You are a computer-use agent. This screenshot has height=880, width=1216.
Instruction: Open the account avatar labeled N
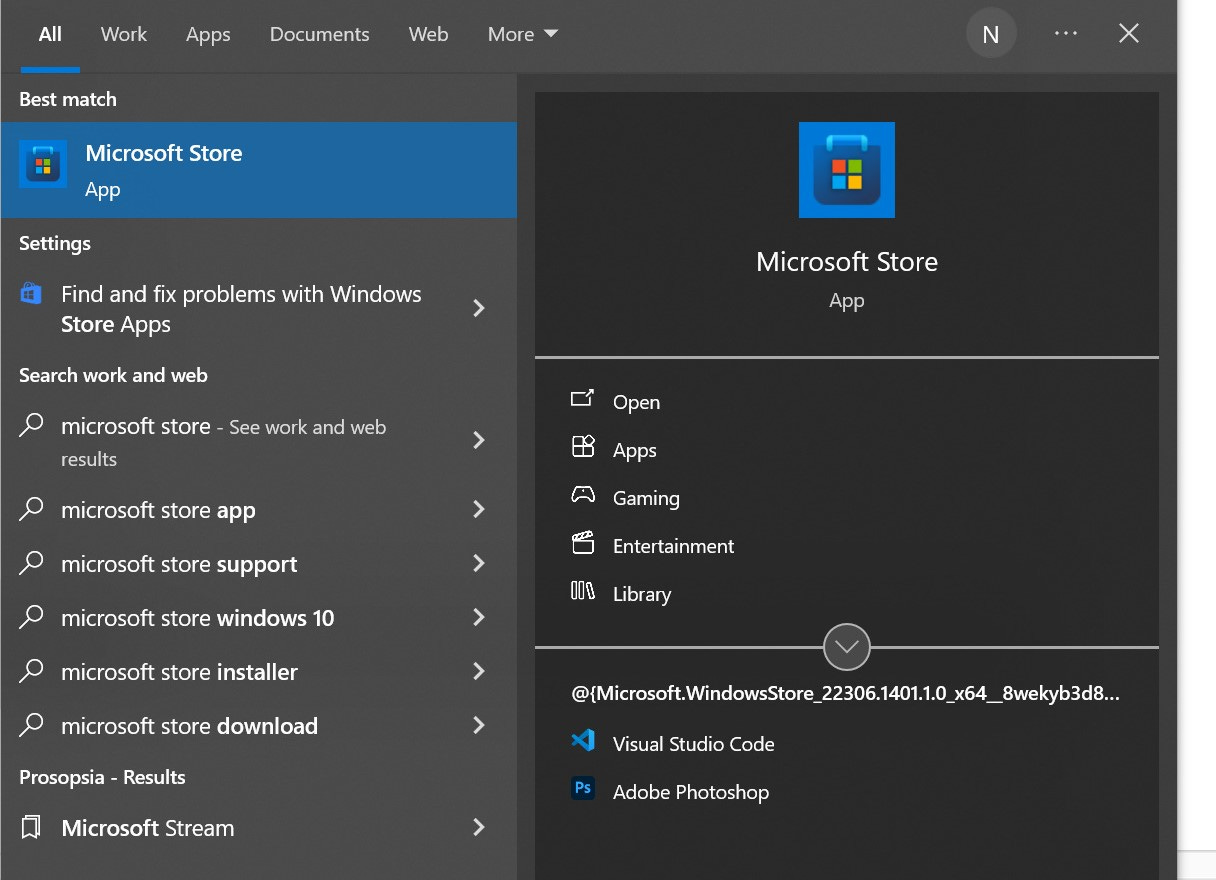point(991,34)
